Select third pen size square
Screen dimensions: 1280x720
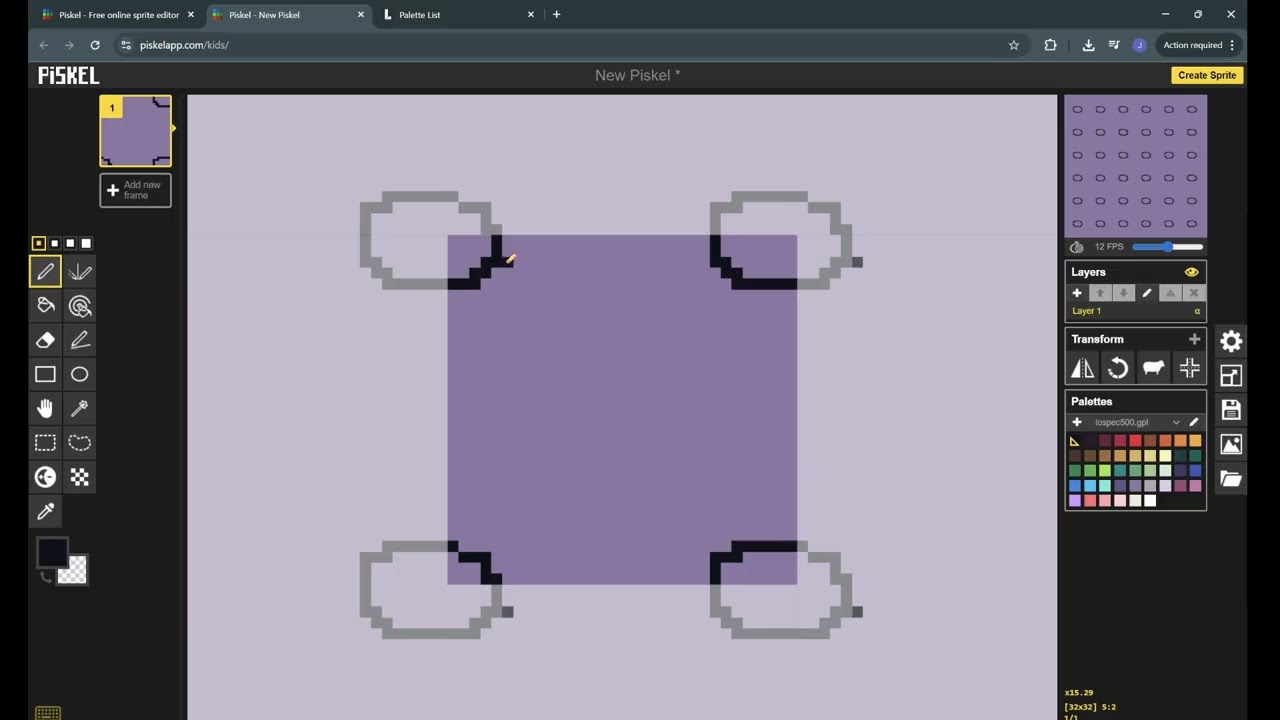click(70, 243)
